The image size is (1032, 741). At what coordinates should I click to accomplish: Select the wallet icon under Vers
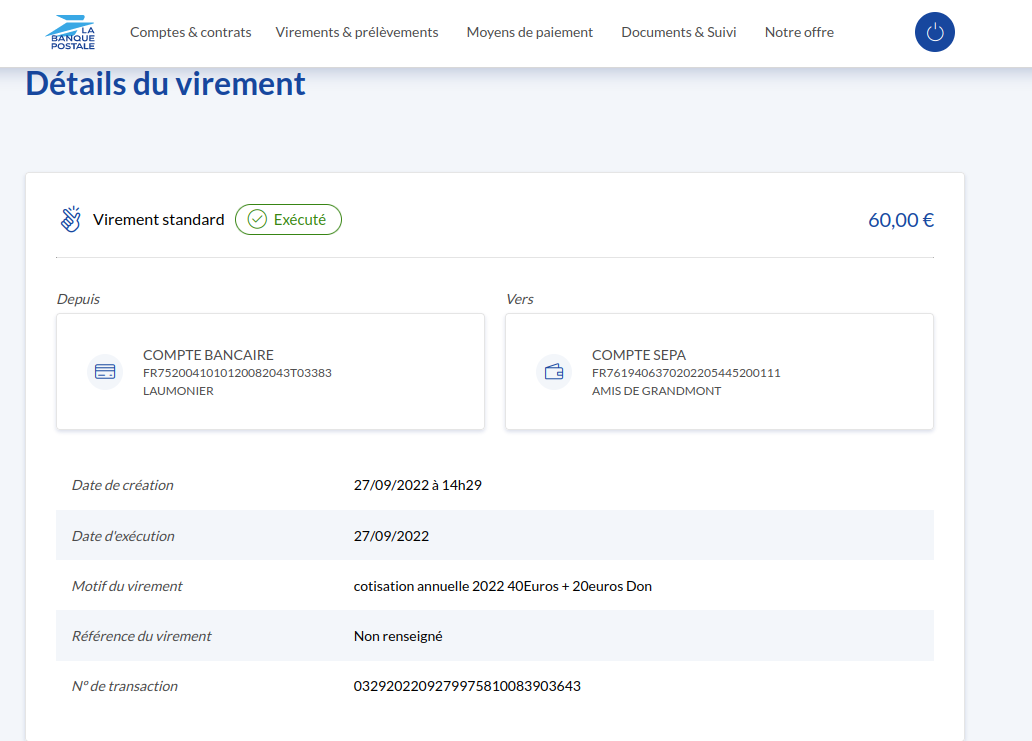coord(554,372)
